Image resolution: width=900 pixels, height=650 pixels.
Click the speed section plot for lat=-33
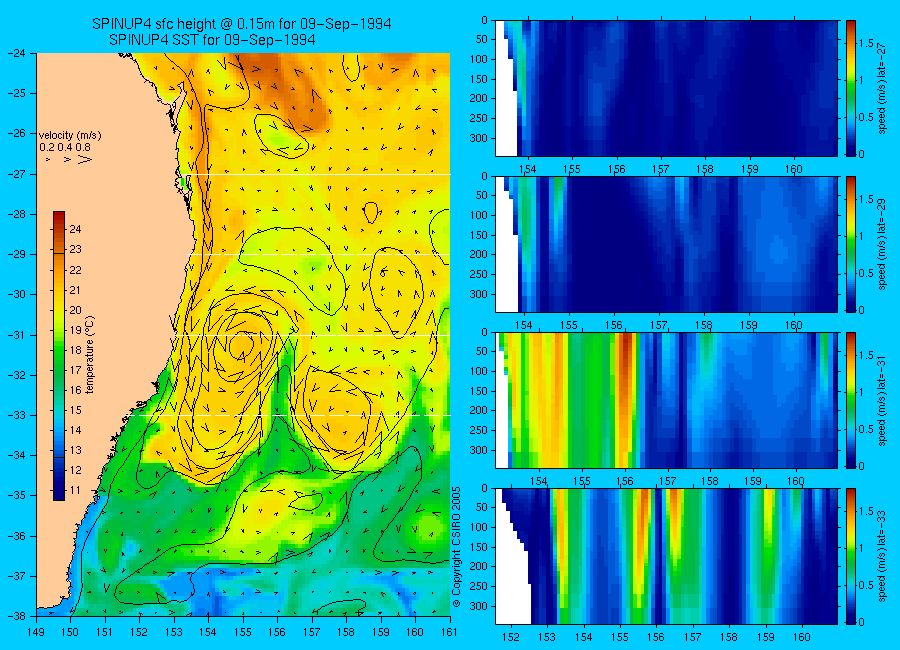(x=666, y=556)
